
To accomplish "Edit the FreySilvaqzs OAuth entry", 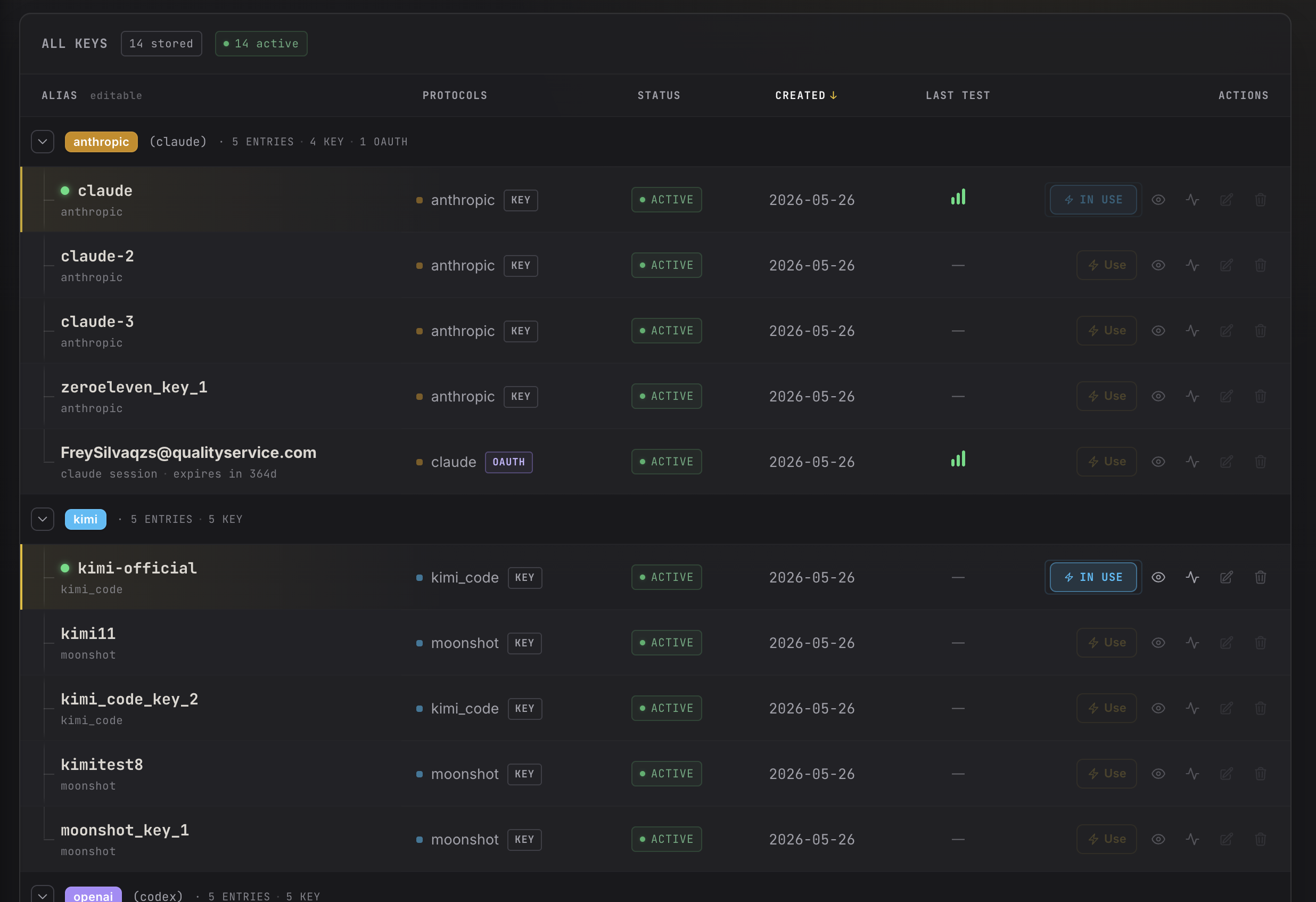I will point(1226,462).
